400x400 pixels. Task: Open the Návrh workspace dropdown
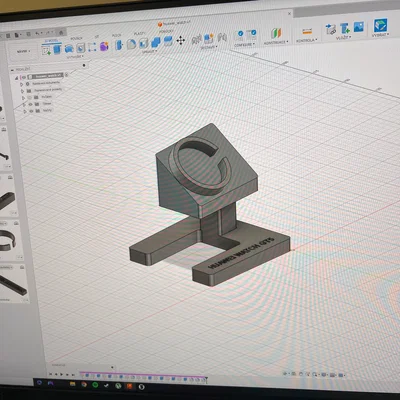23,52
